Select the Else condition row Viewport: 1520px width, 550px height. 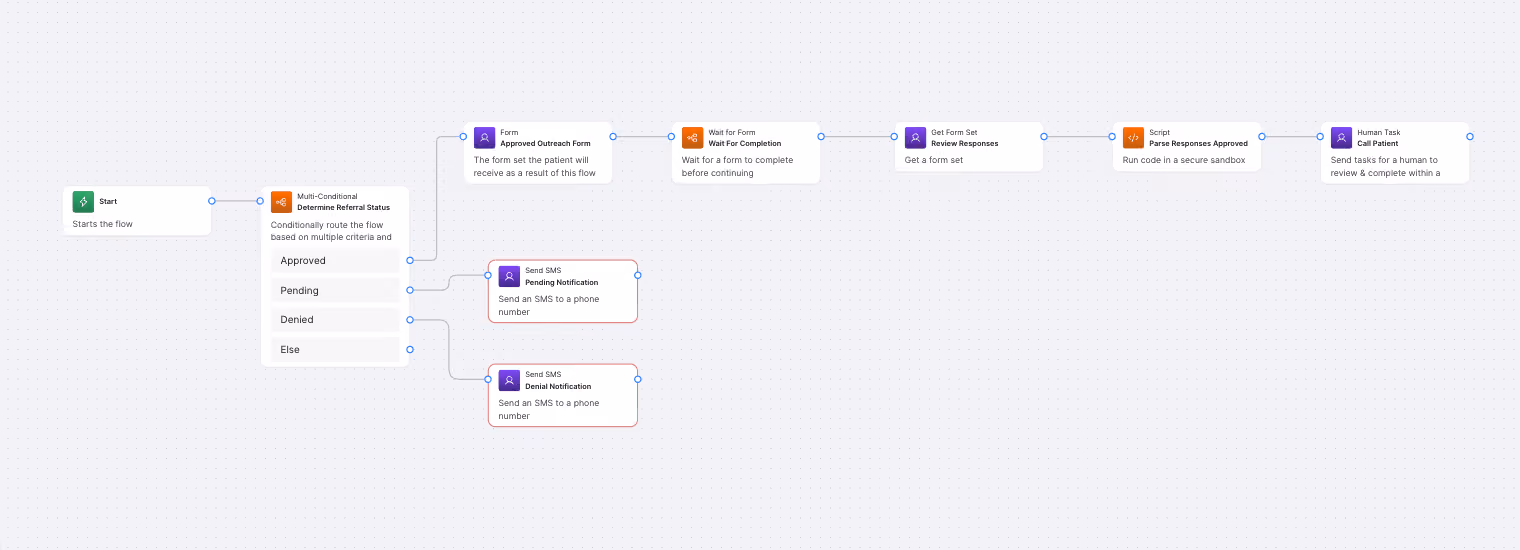coord(335,349)
